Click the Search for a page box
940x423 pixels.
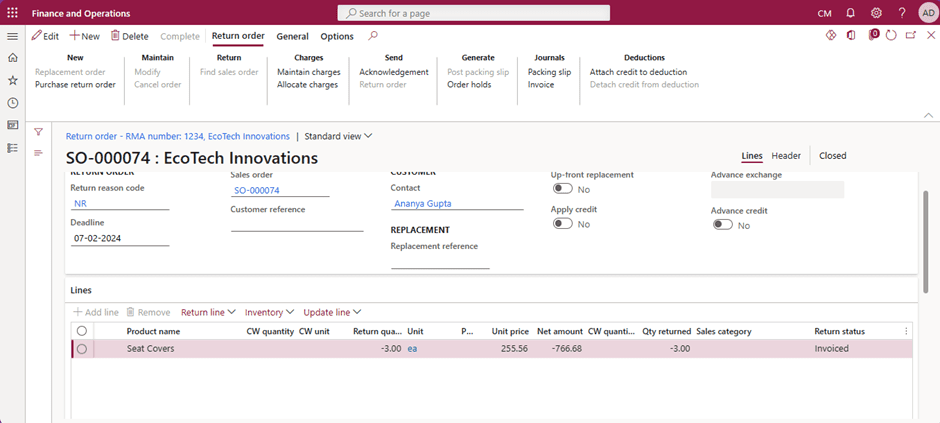coord(474,13)
